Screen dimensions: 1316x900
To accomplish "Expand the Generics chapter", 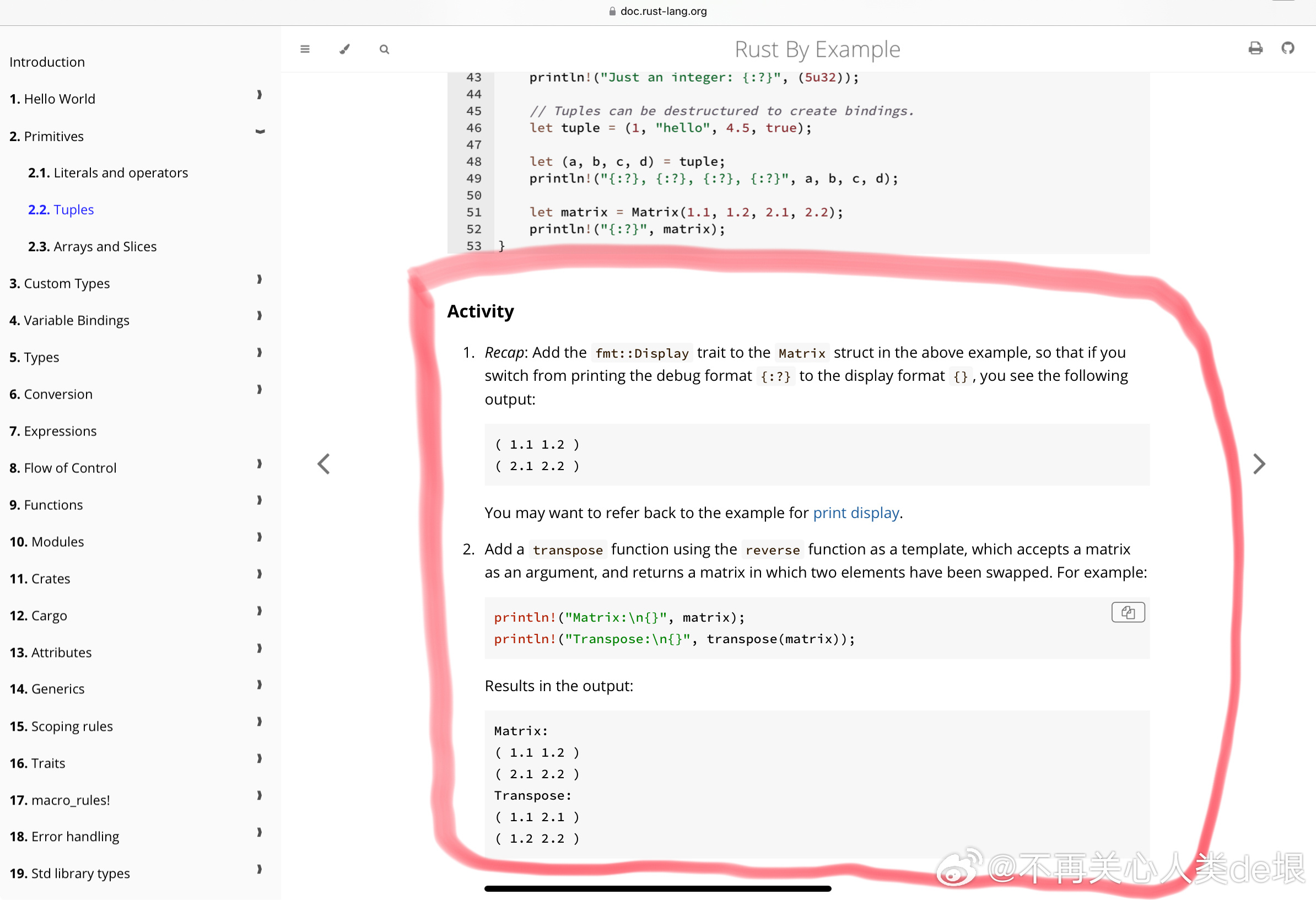I will pyautogui.click(x=260, y=685).
